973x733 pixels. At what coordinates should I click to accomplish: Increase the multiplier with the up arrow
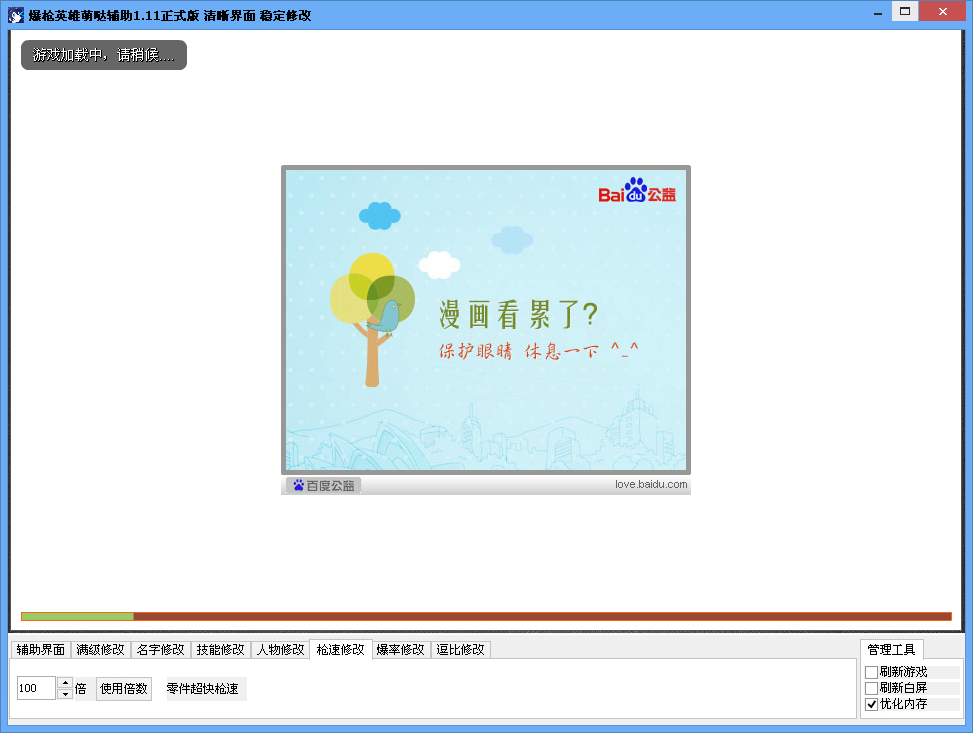(65, 683)
